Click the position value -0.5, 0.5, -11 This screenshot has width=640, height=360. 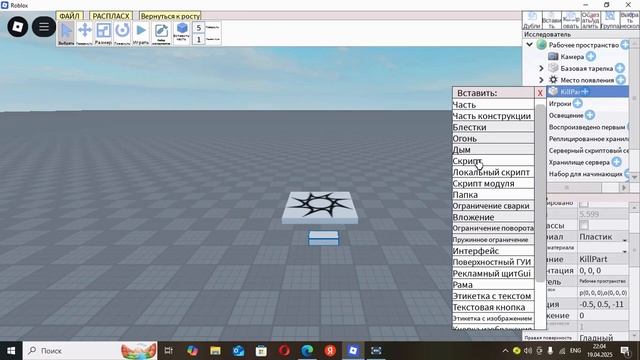(x=603, y=304)
